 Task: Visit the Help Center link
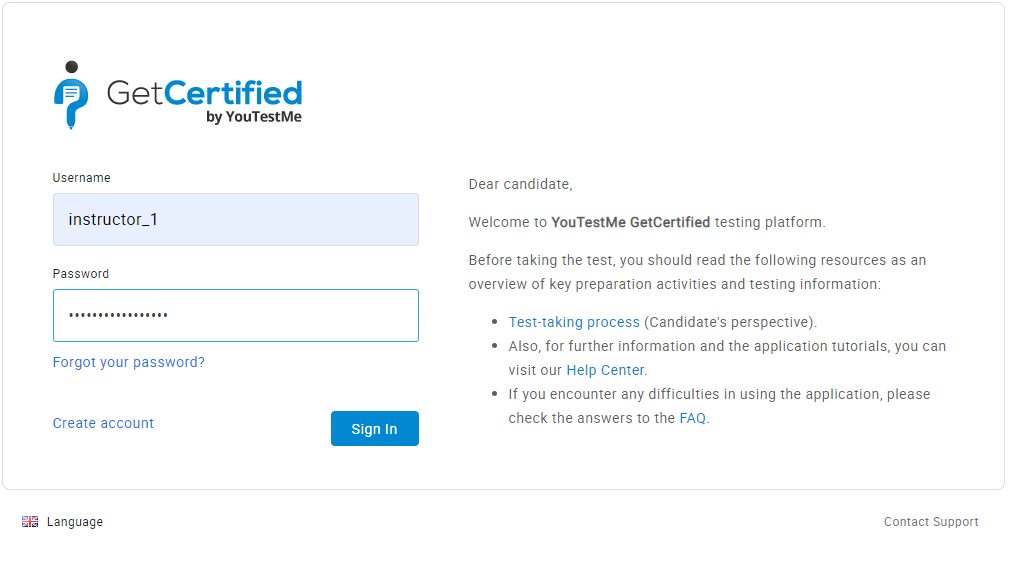point(605,370)
